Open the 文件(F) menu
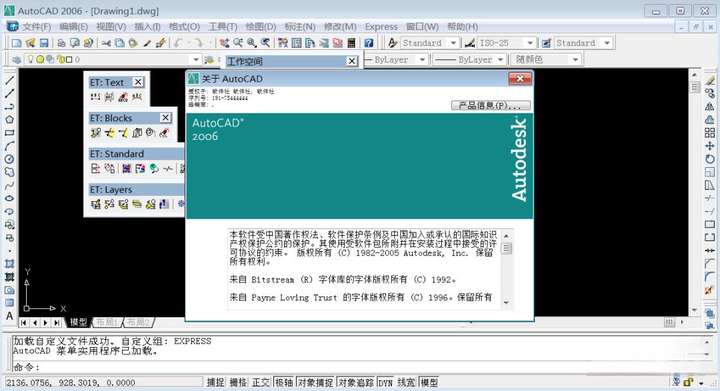The width and height of the screenshot is (720, 391). pyautogui.click(x=36, y=27)
